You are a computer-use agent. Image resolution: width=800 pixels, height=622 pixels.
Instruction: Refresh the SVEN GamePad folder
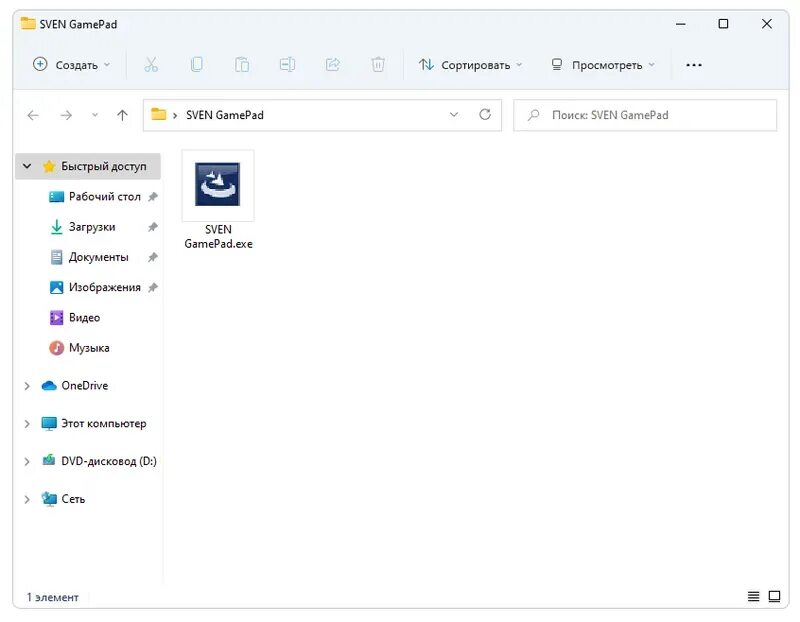pos(485,115)
